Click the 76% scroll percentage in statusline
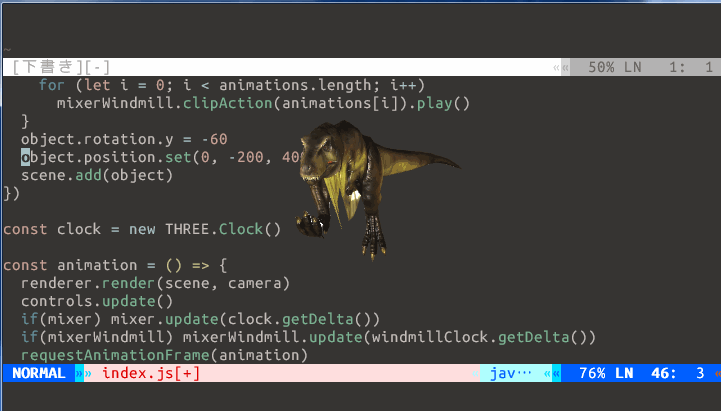721x411 pixels. (x=592, y=373)
